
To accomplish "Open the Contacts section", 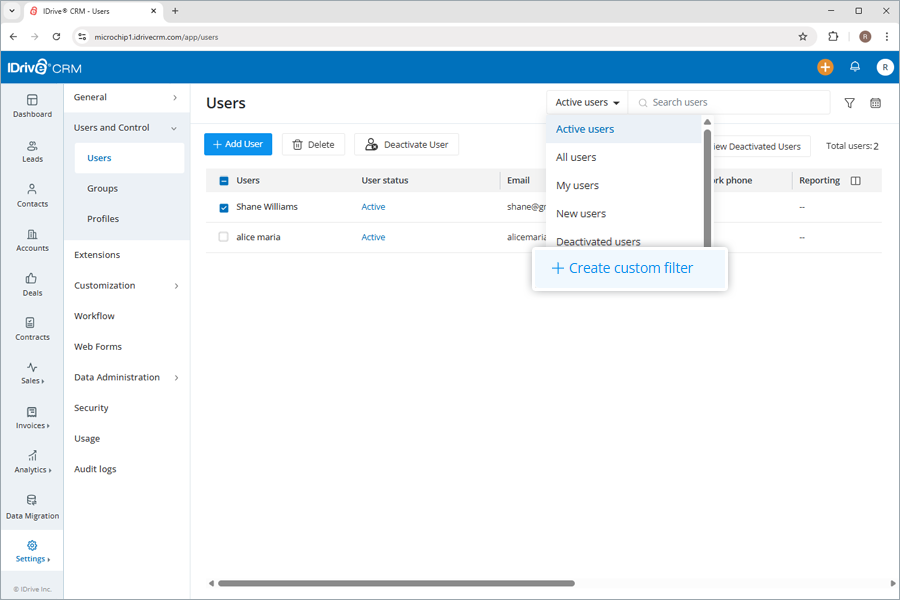I will 32,196.
